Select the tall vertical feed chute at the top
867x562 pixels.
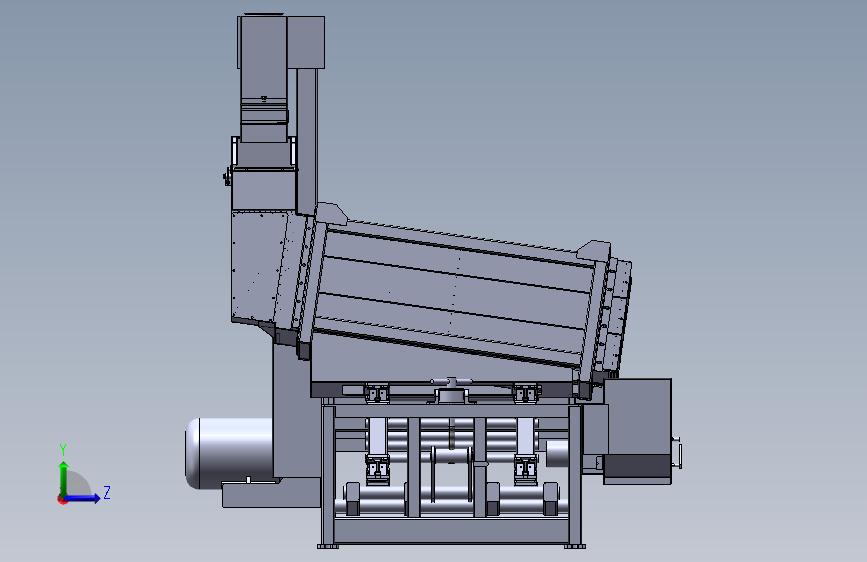(264, 77)
